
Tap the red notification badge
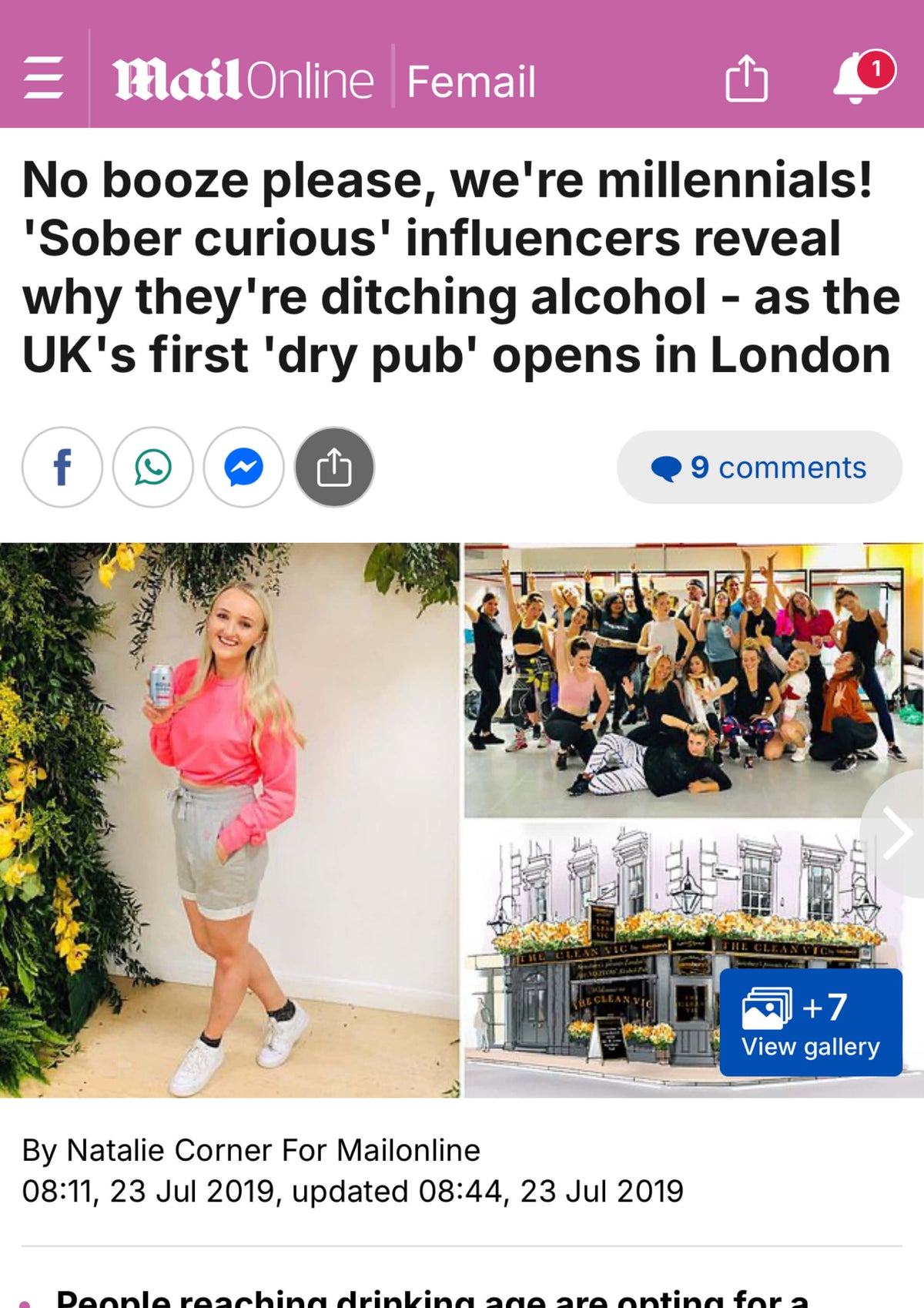(875, 69)
